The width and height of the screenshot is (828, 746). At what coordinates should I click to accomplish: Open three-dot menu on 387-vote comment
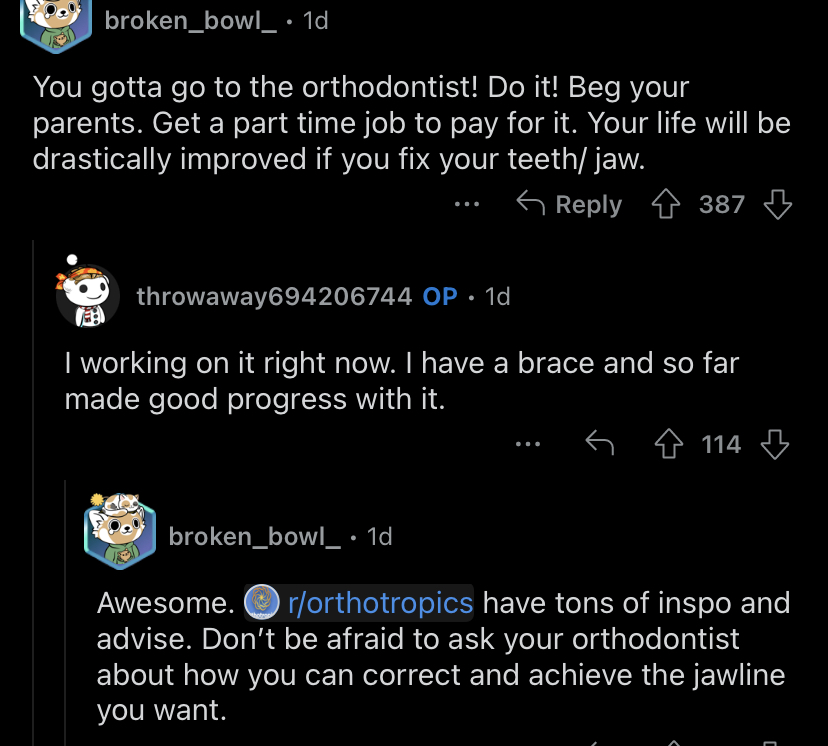(x=467, y=204)
